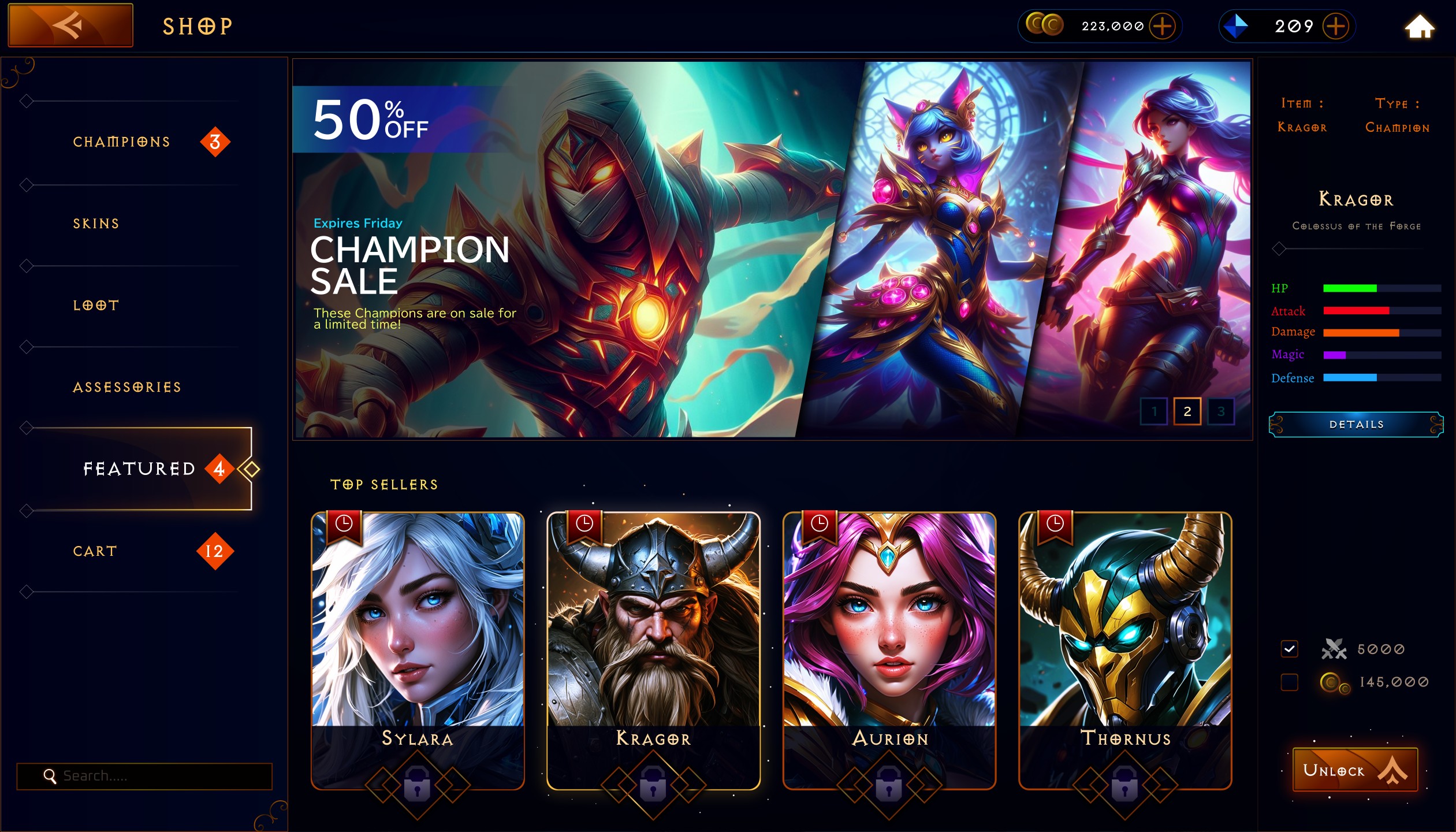Click the lock icon under Thornus
This screenshot has width=1456, height=832.
(1124, 783)
